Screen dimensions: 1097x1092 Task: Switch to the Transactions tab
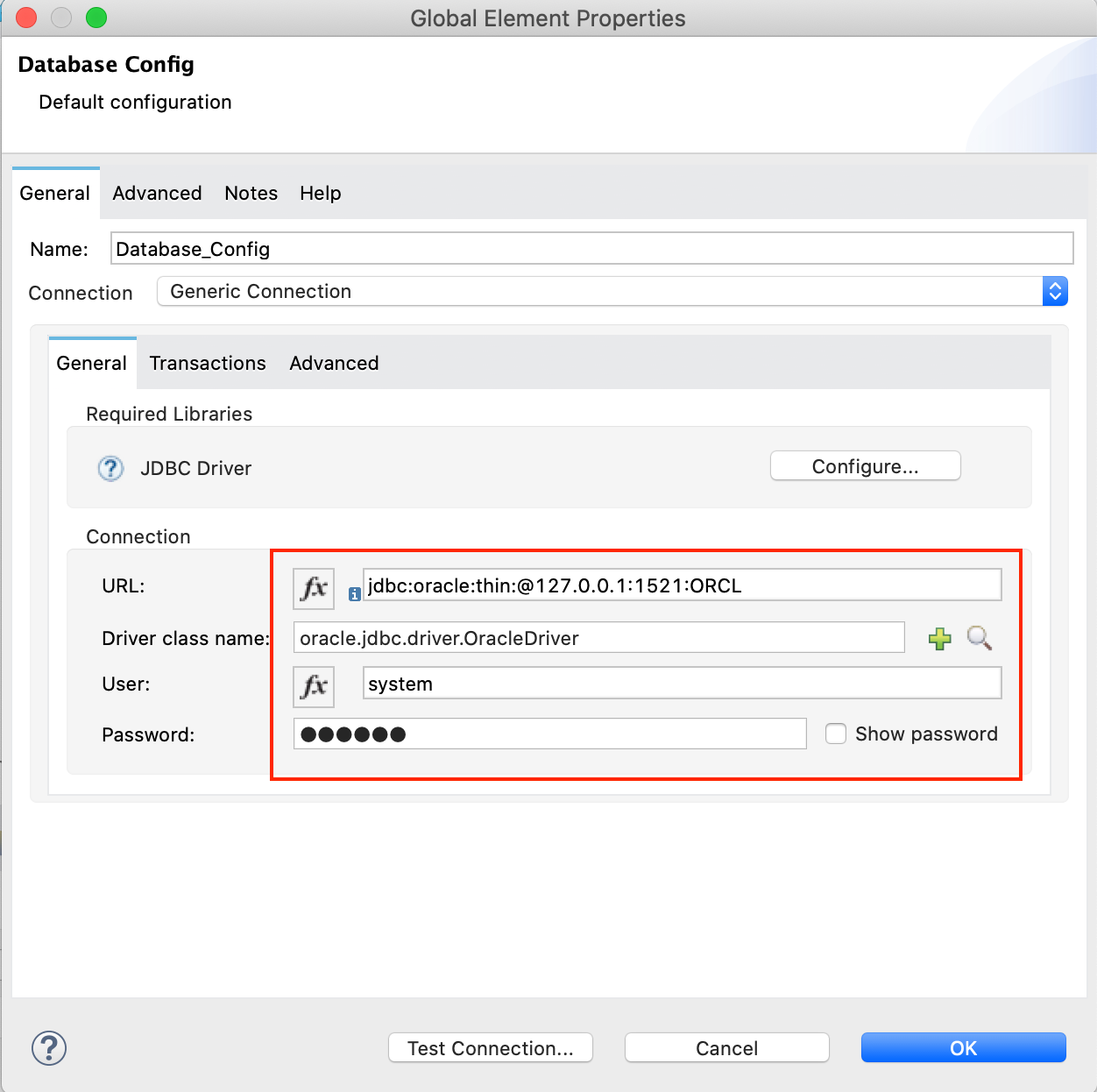click(208, 363)
